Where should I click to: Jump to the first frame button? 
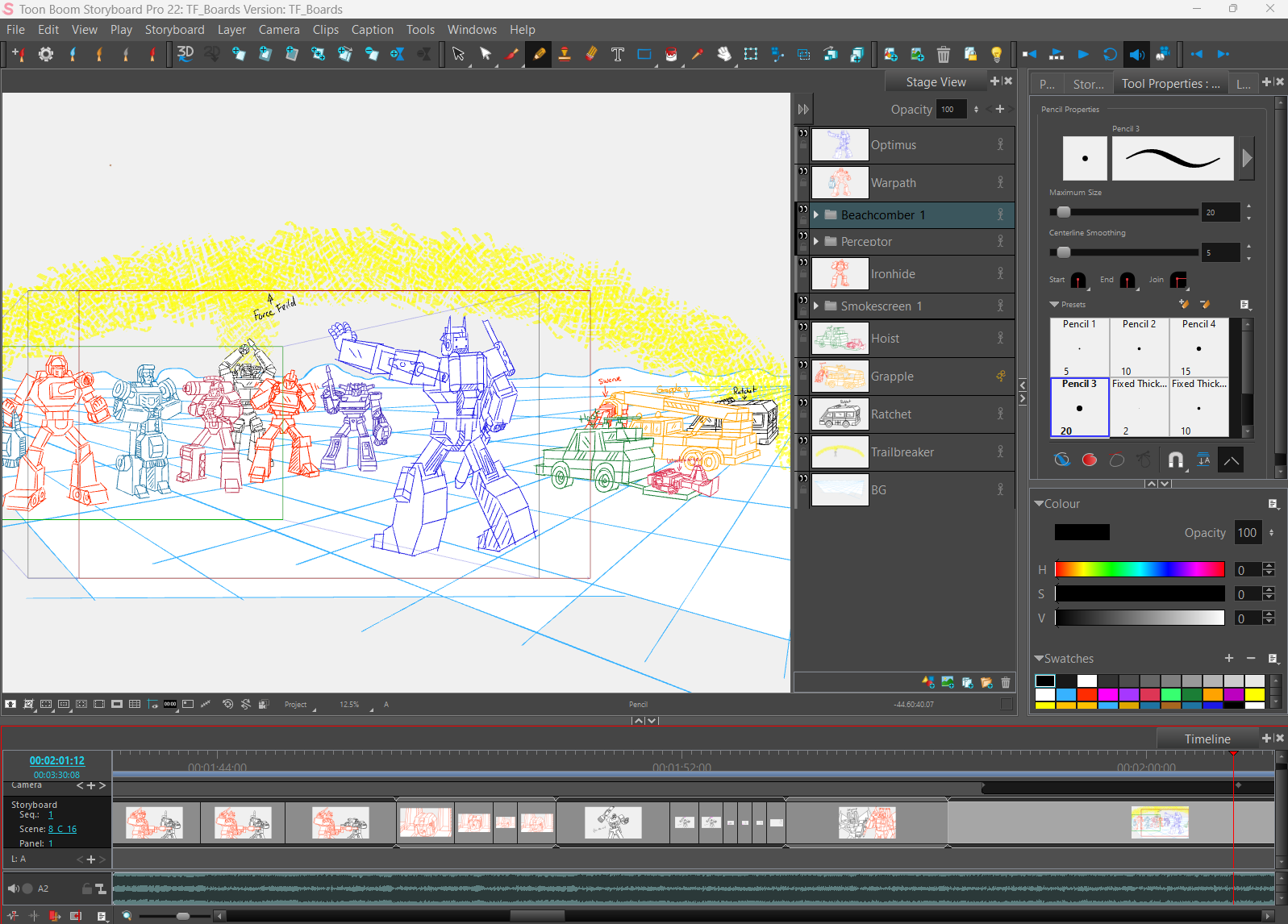[x=1030, y=54]
